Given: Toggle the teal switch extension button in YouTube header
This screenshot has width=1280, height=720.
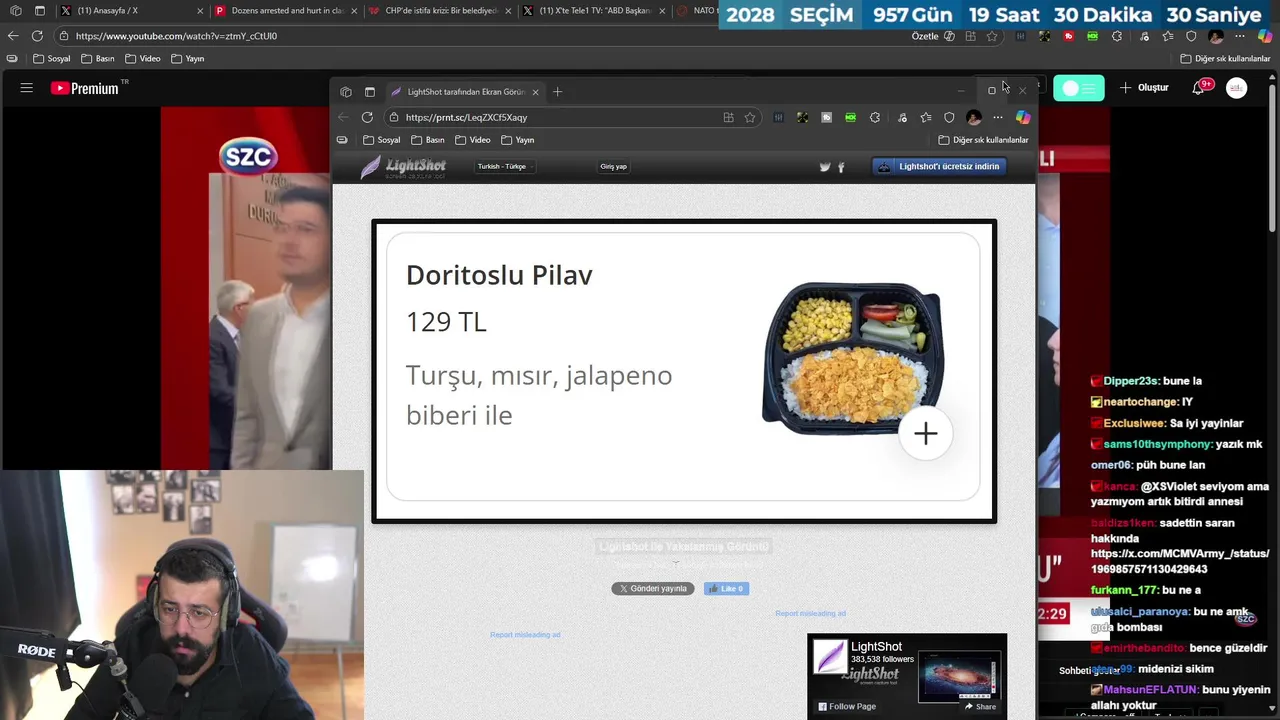Looking at the screenshot, I should click(1079, 88).
